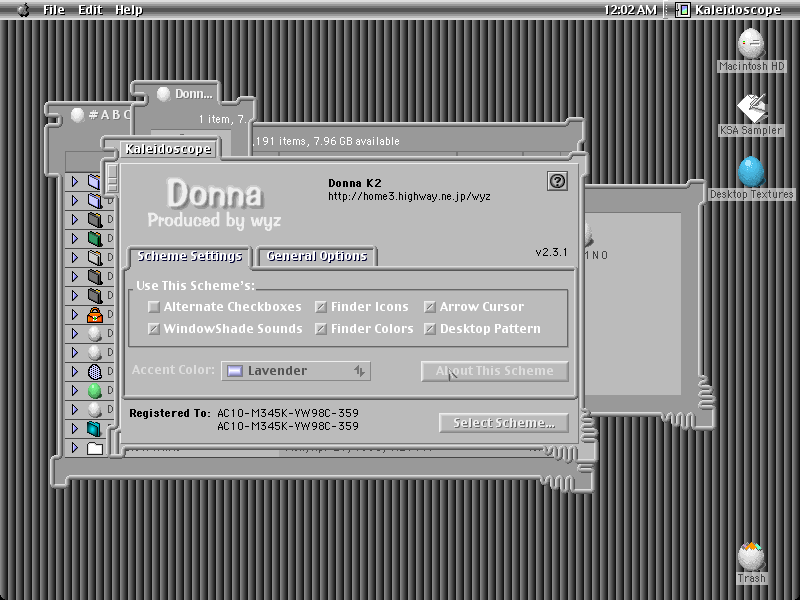Image resolution: width=800 pixels, height=600 pixels.
Task: Select the Trash icon on desktop
Action: click(x=751, y=556)
